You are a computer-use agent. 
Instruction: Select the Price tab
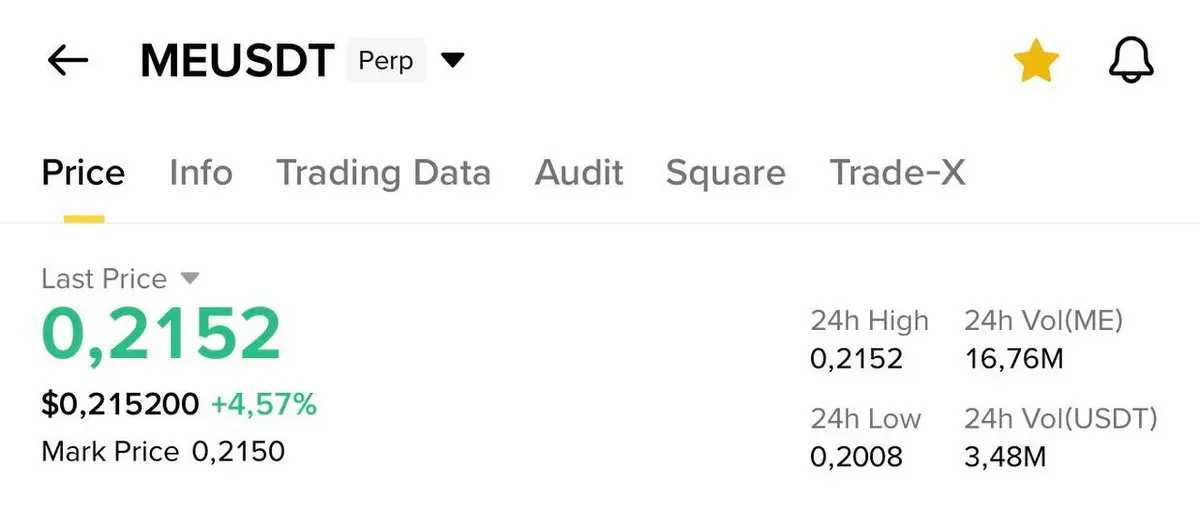coord(83,173)
